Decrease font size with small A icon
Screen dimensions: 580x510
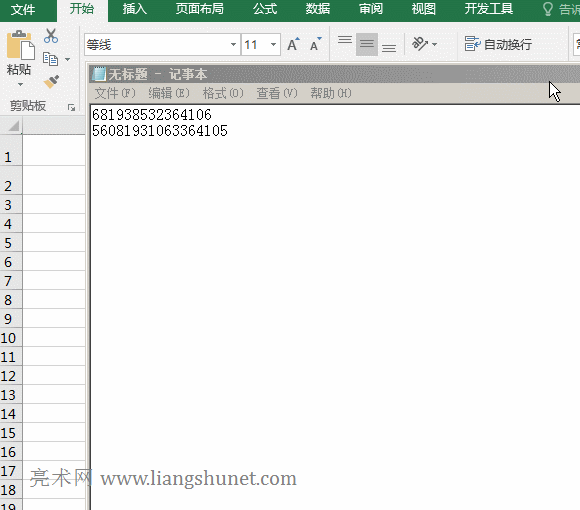316,44
